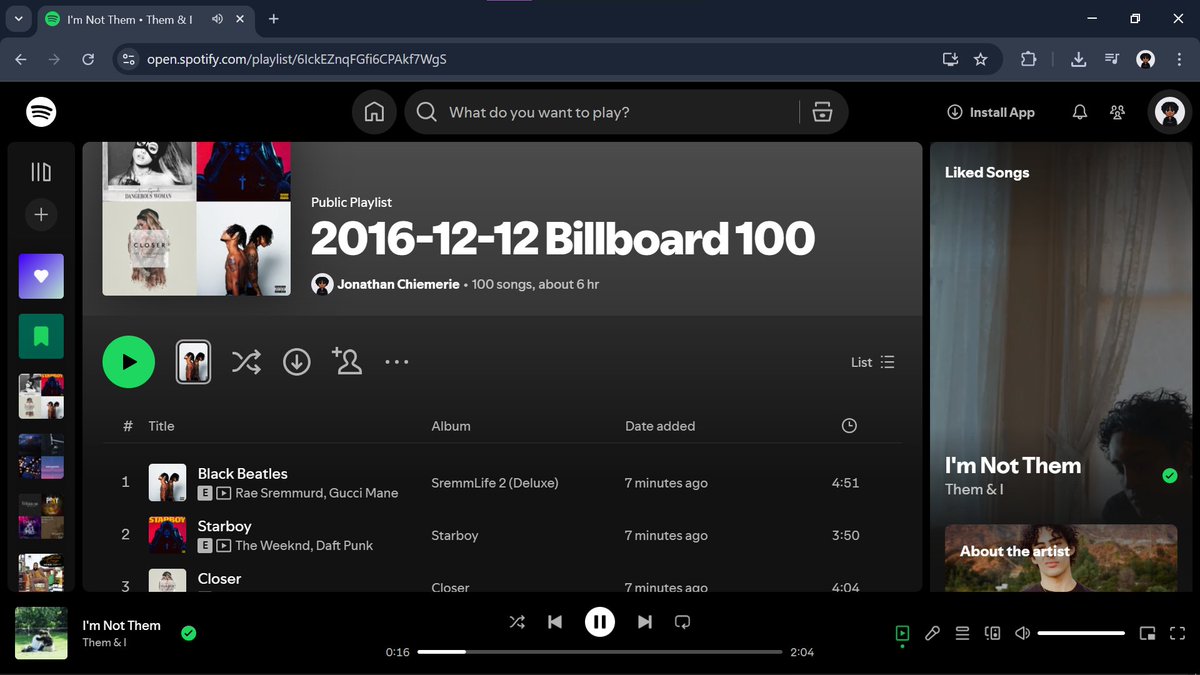Click the Album column header
This screenshot has width=1200, height=675.
(x=451, y=426)
